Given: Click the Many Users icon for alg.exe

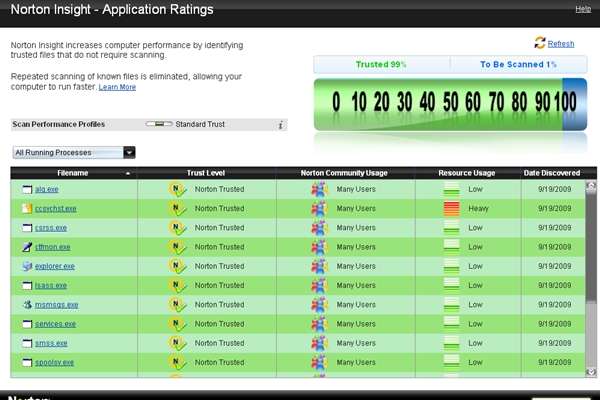Looking at the screenshot, I should tap(319, 189).
